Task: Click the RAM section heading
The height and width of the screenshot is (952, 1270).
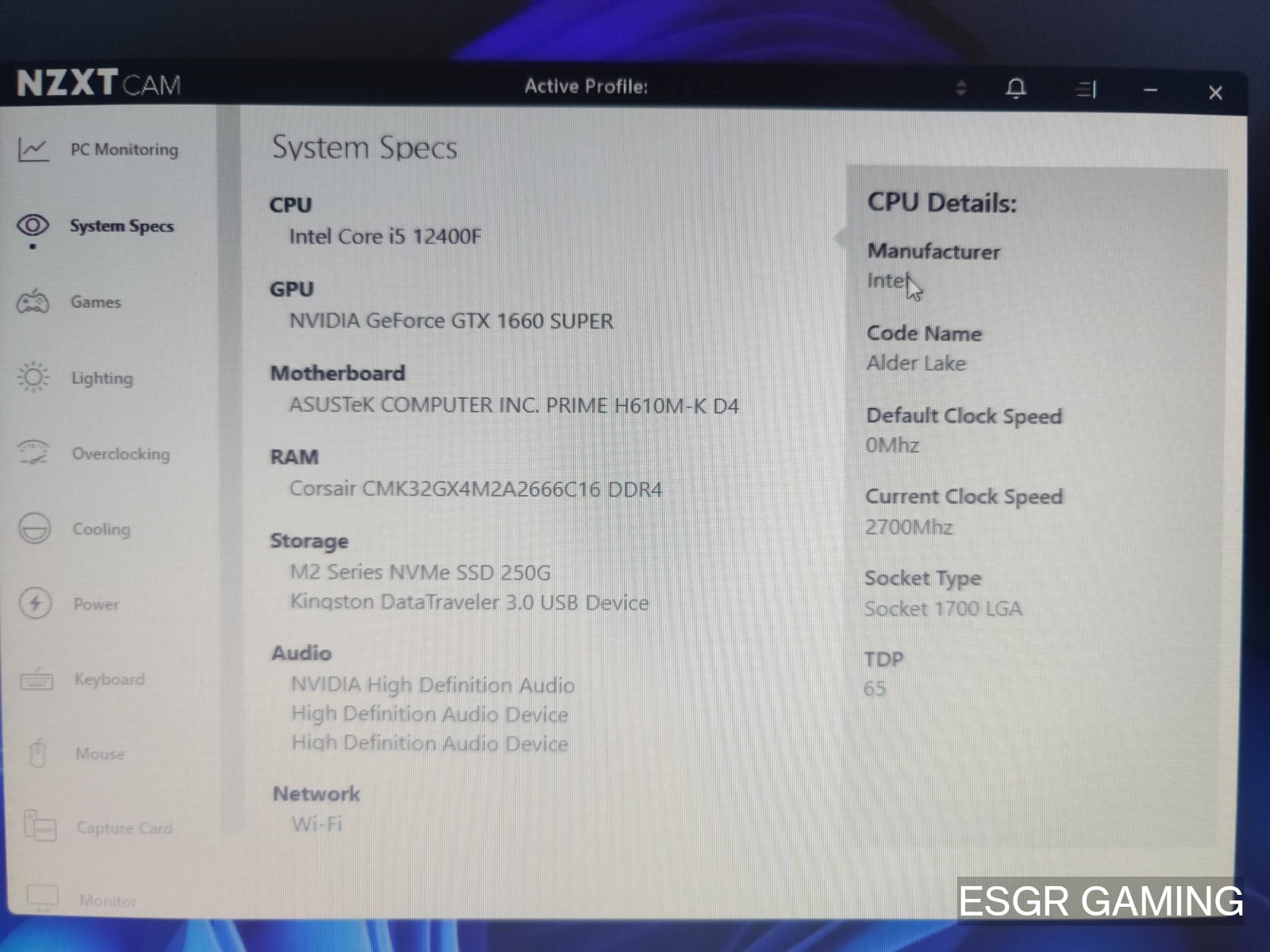Action: click(294, 457)
